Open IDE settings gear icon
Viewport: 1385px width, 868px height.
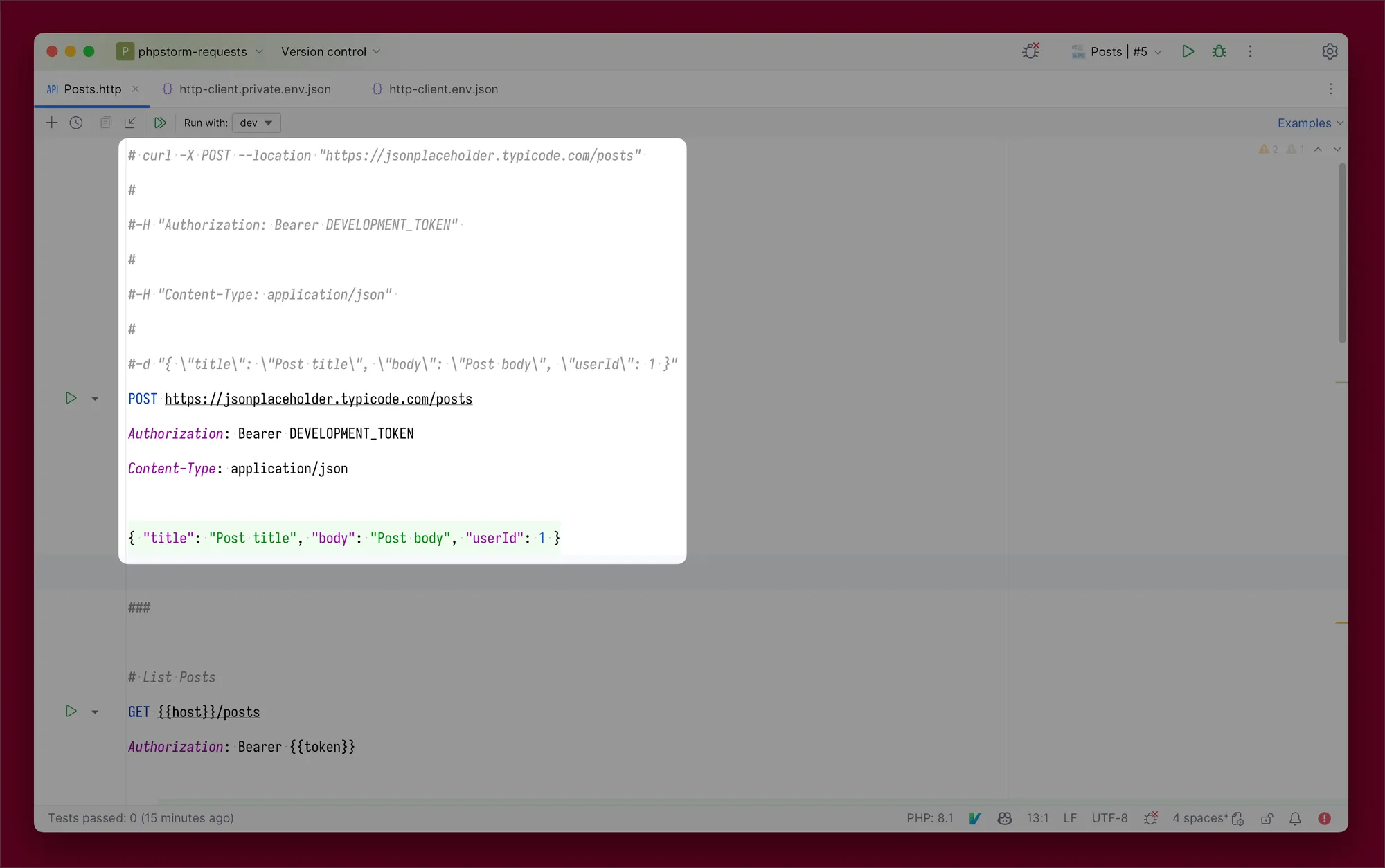(1330, 51)
